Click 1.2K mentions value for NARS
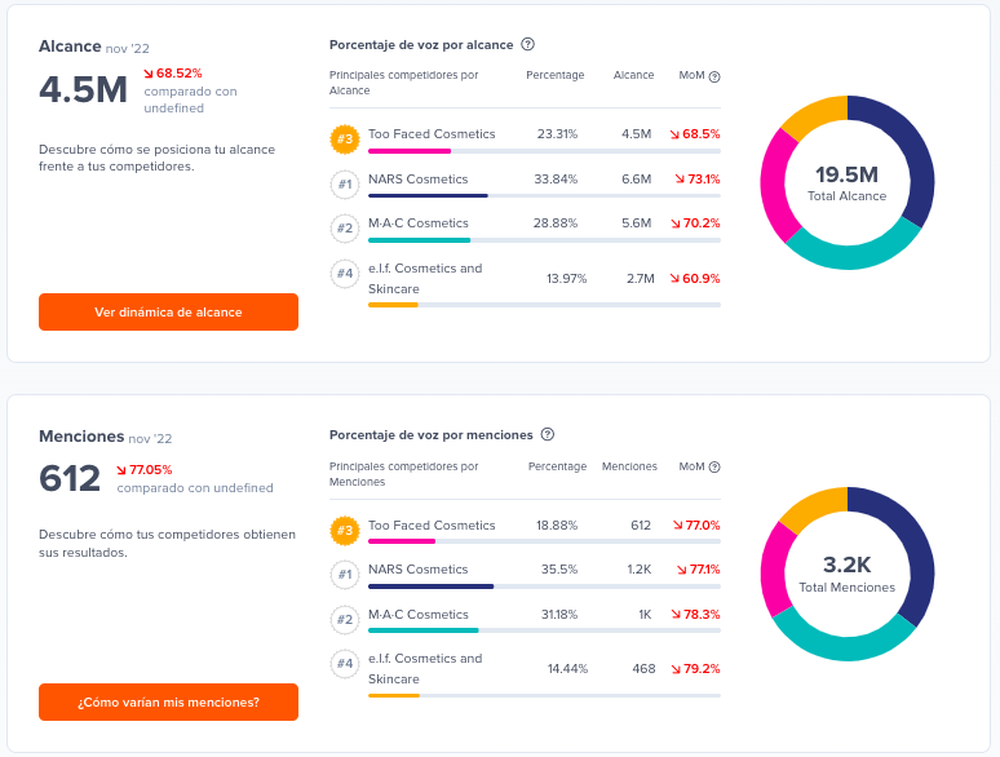 click(x=639, y=570)
